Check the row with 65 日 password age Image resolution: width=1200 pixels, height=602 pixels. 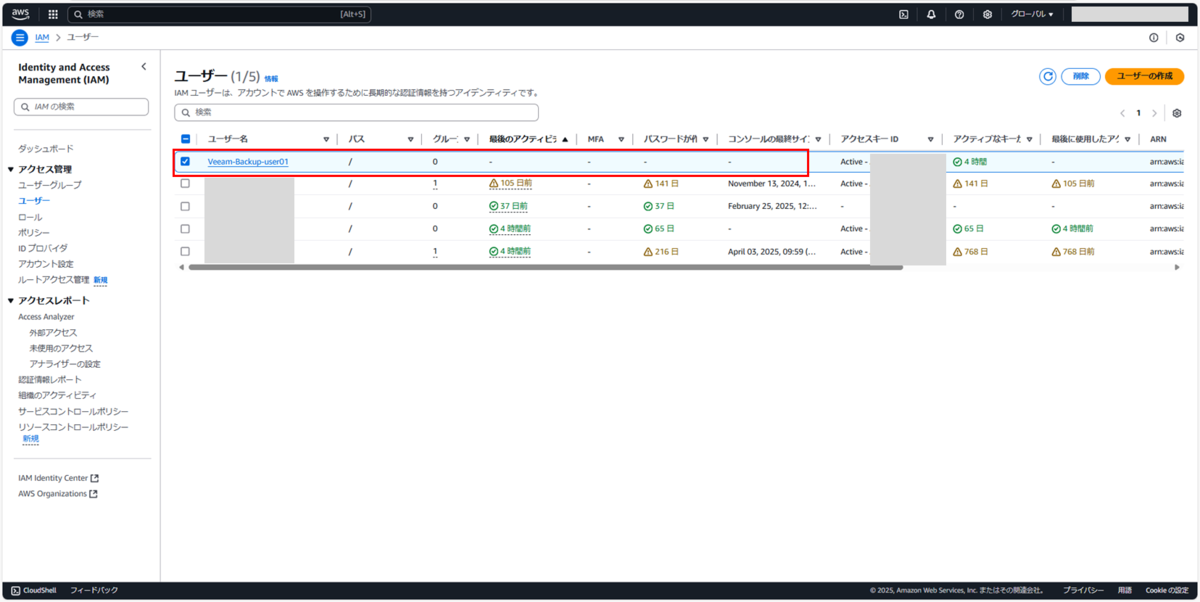coord(185,229)
